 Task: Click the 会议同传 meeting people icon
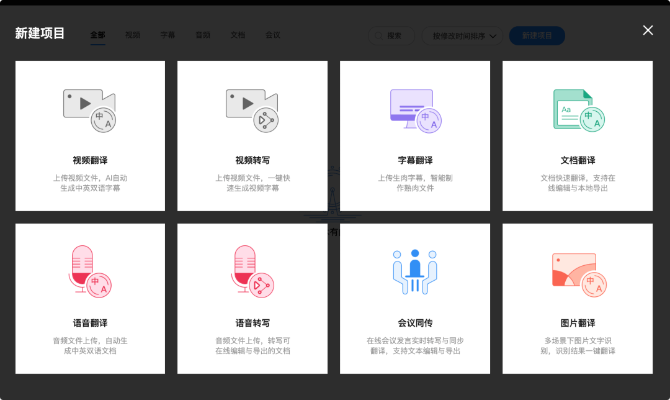coord(415,270)
